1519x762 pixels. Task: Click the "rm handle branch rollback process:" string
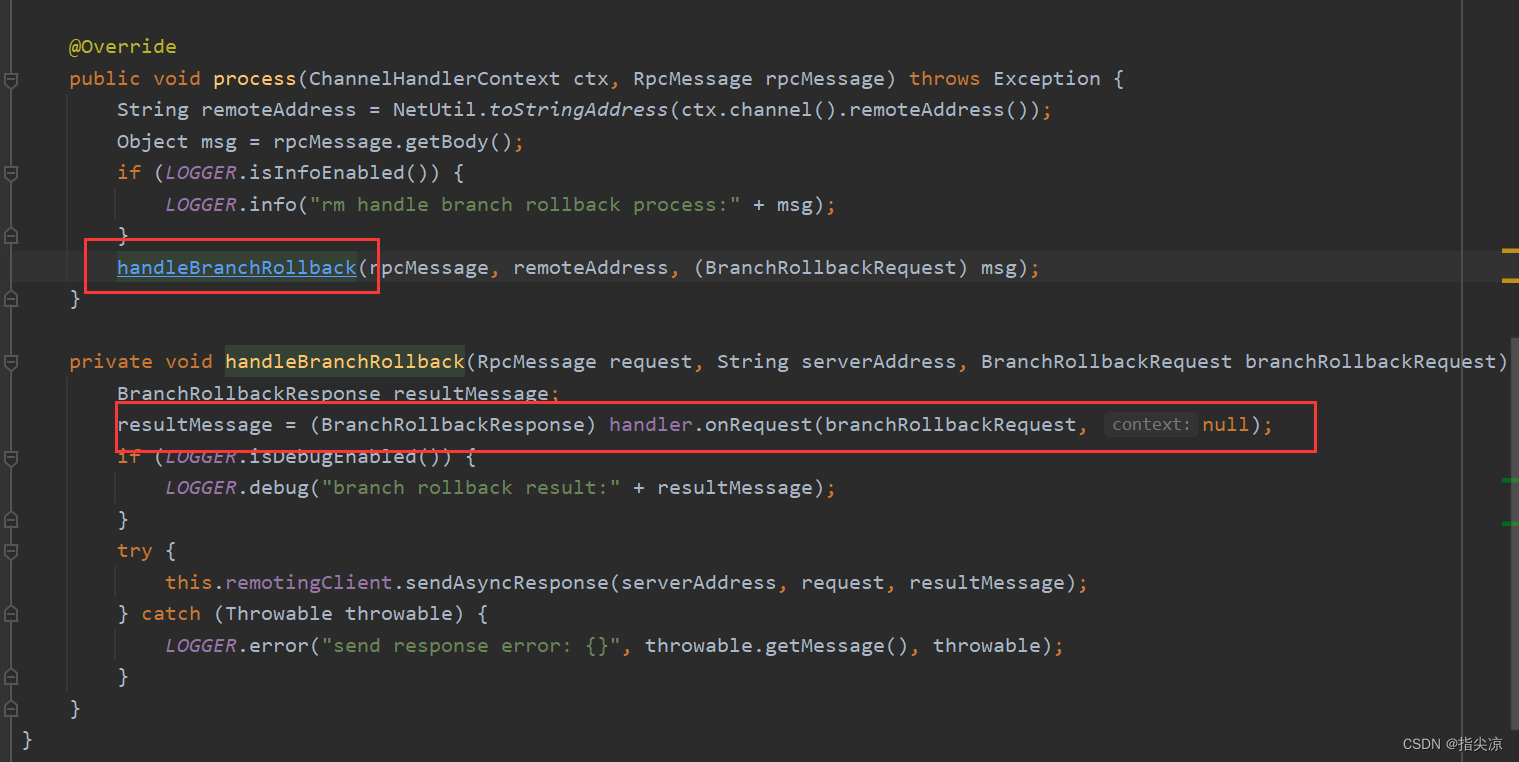pos(526,205)
